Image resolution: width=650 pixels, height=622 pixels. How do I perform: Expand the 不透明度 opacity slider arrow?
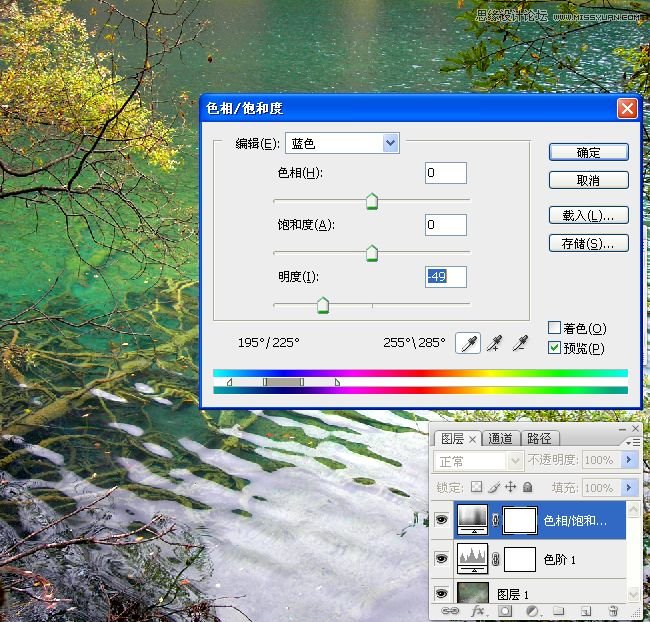[x=629, y=459]
